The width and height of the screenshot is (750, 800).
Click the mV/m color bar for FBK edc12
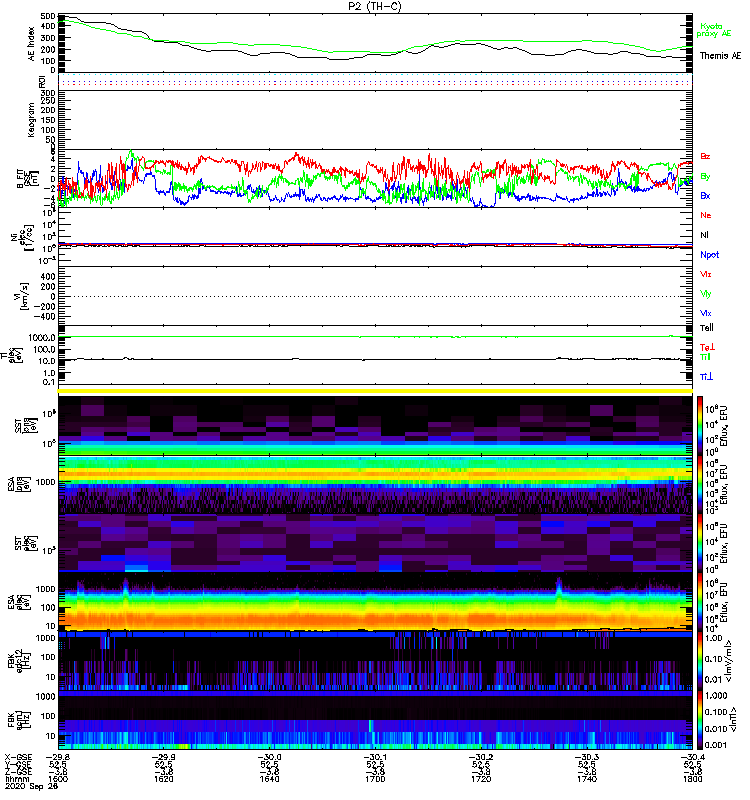pos(700,661)
